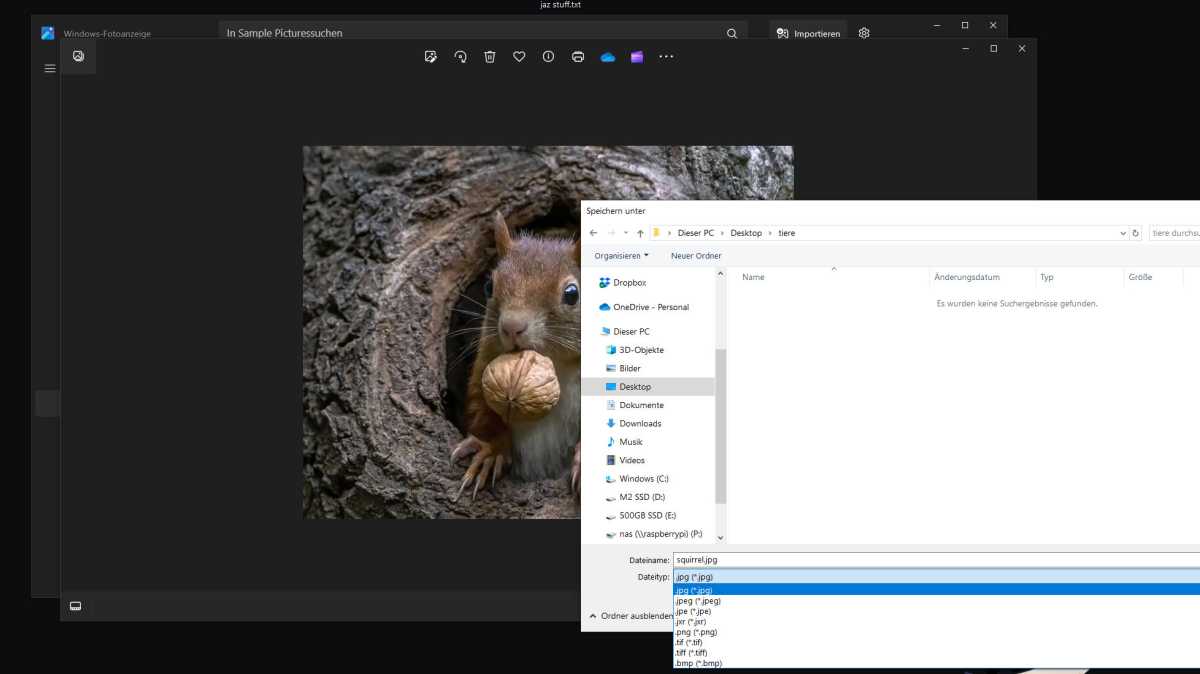Delete the photo with the trash icon
The image size is (1200, 674).
[490, 57]
